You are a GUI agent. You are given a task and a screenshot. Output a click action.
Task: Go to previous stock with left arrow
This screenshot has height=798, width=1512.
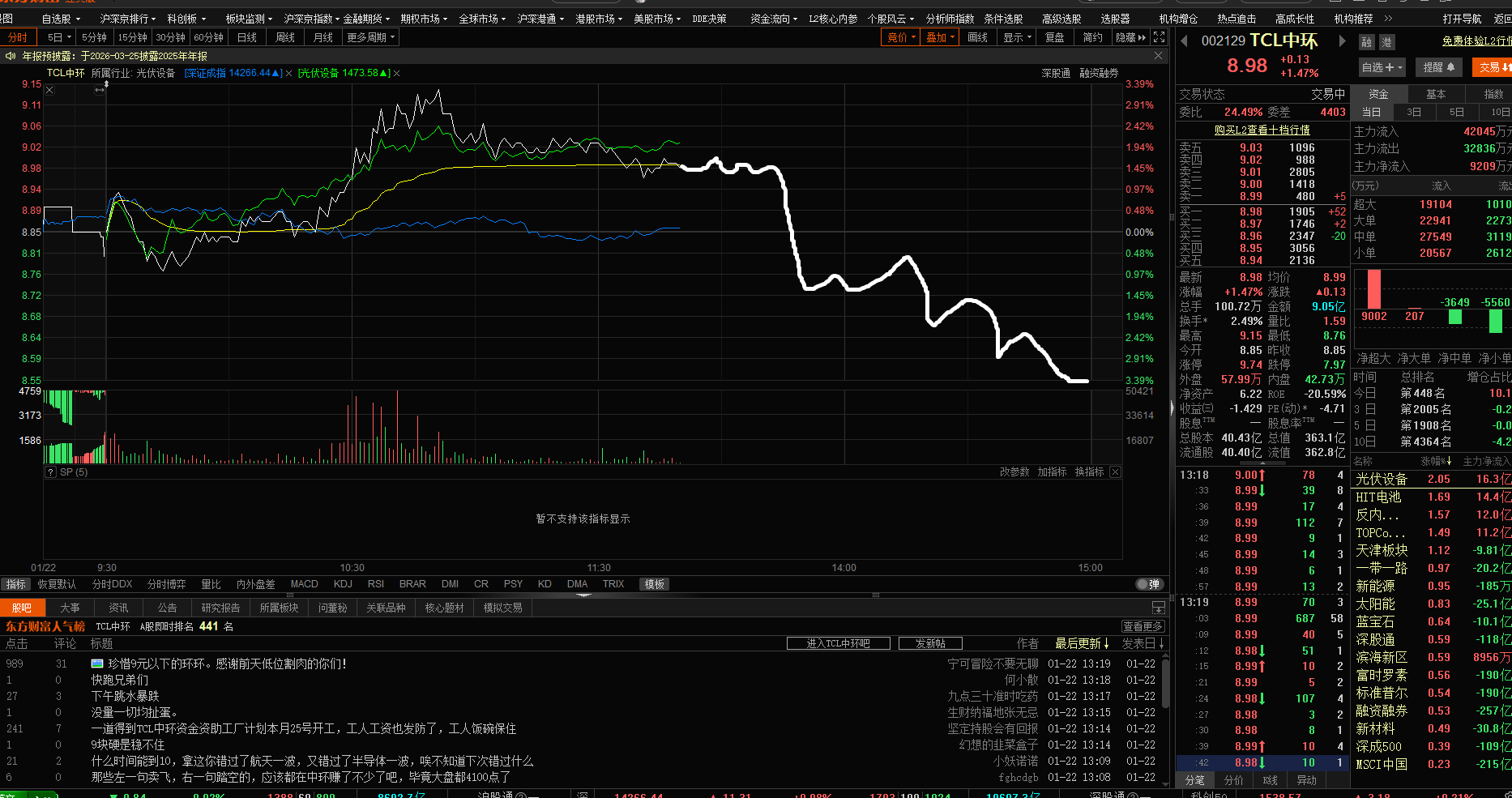point(1184,41)
